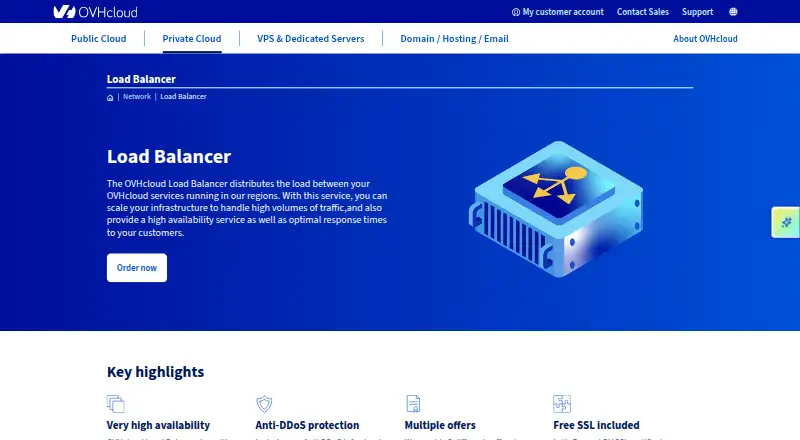800x440 pixels.
Task: Open the floating widget on right edge
Action: [786, 222]
